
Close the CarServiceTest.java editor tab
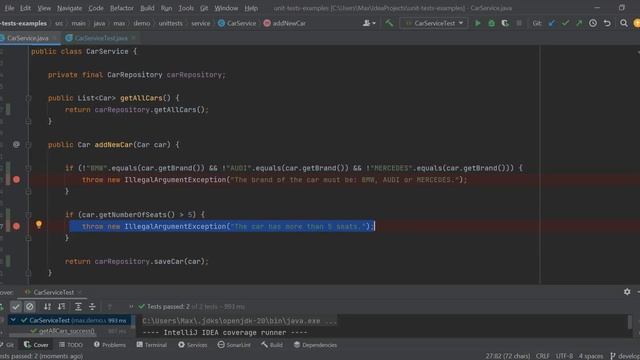[133, 38]
